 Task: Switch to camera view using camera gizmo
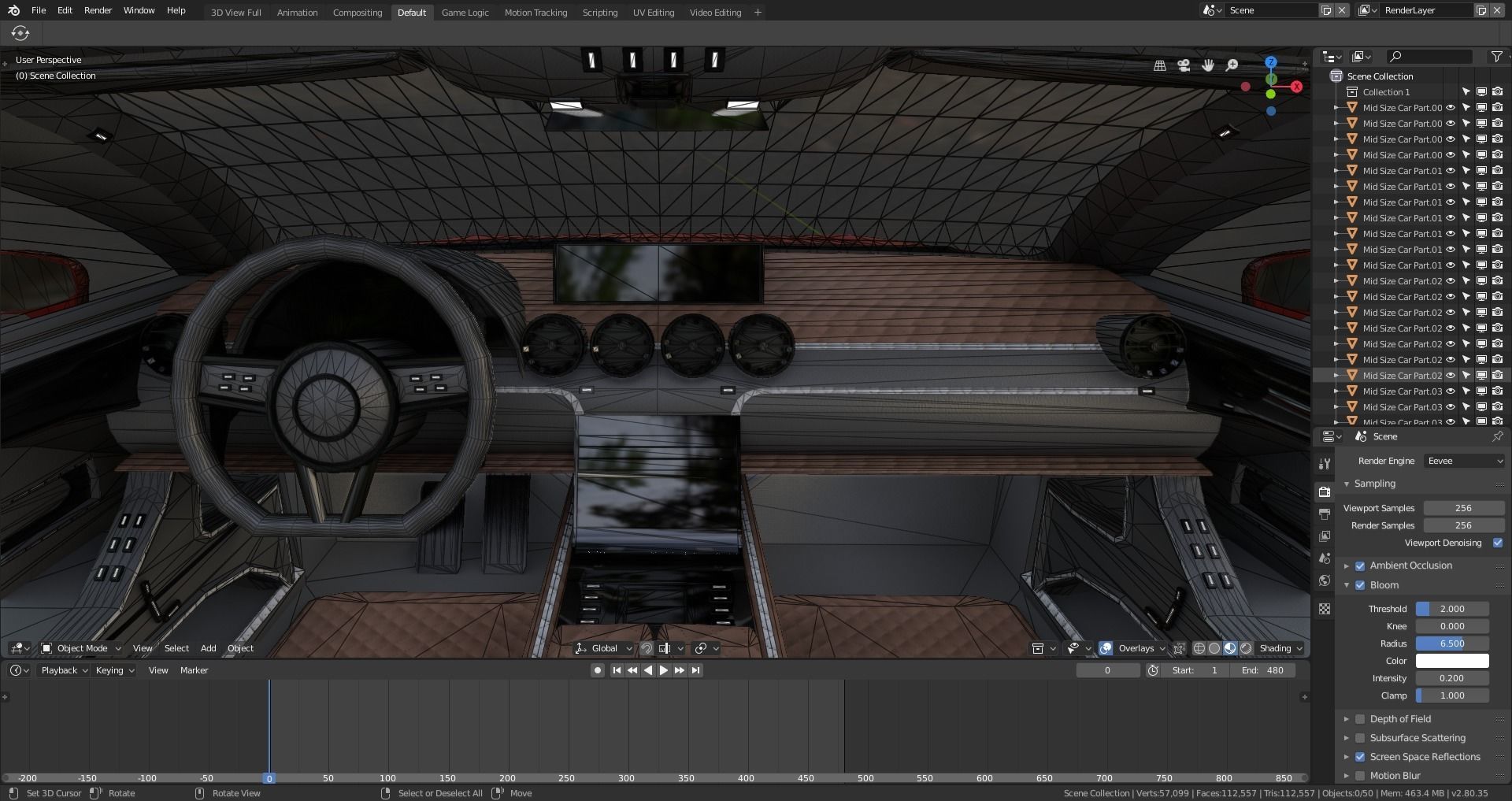click(1184, 66)
